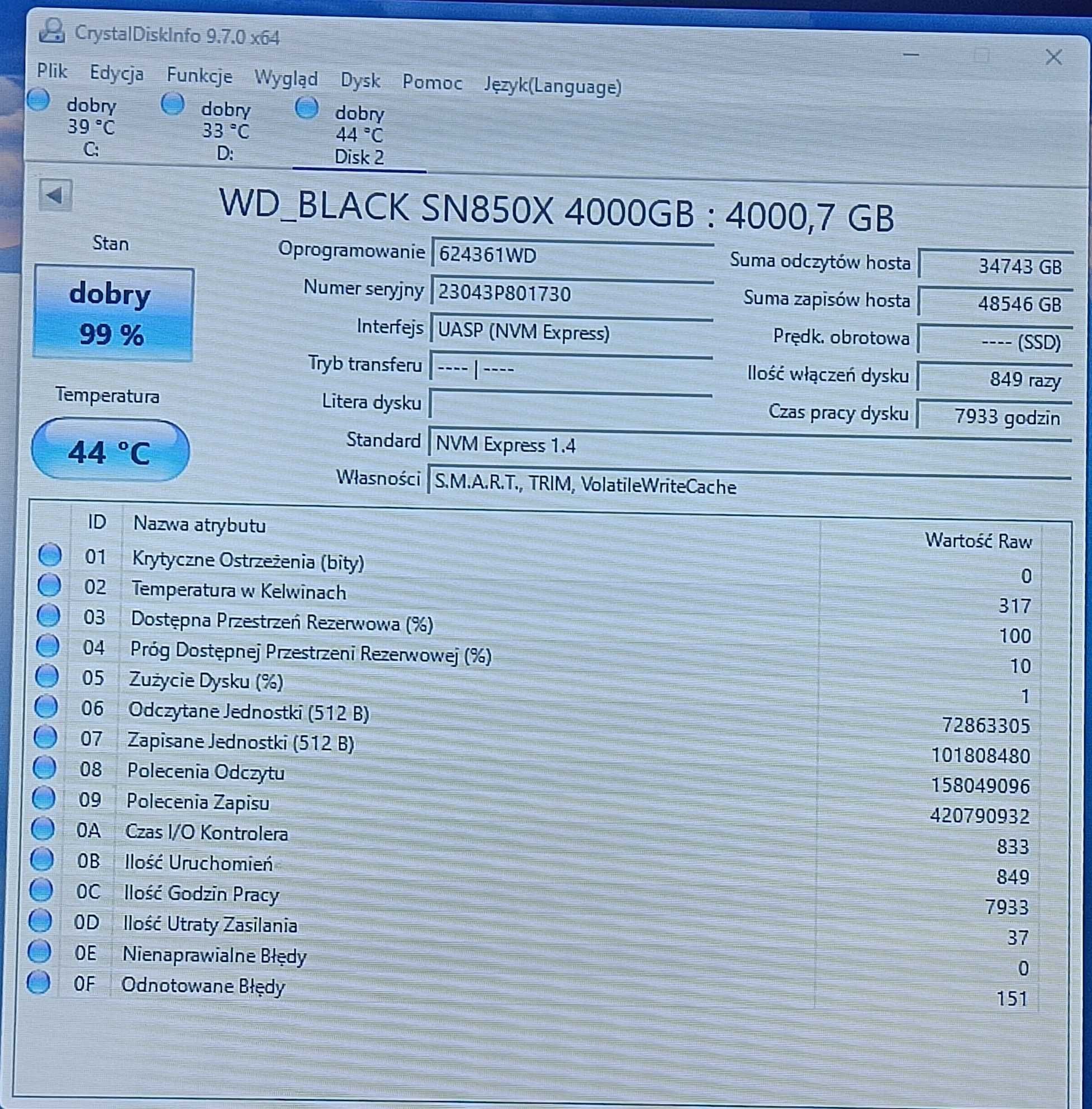Click the Suma odczytów hosta value 34743 GB
Viewport: 1092px width, 1109px height.
(995, 266)
